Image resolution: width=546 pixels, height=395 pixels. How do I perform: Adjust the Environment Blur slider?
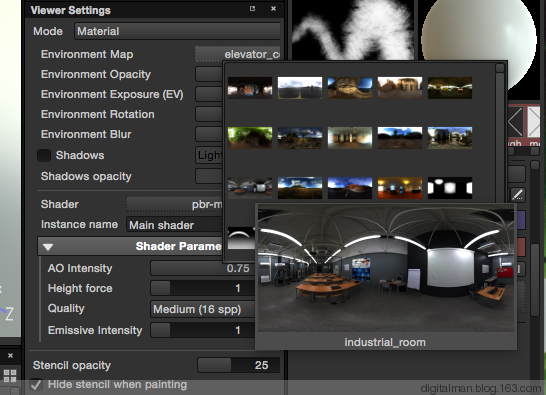click(x=209, y=134)
